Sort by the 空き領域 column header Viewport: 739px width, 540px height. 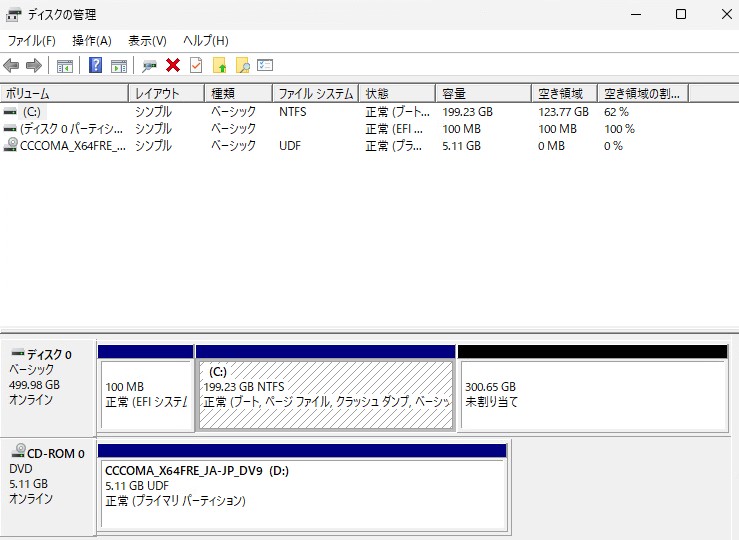(x=565, y=93)
